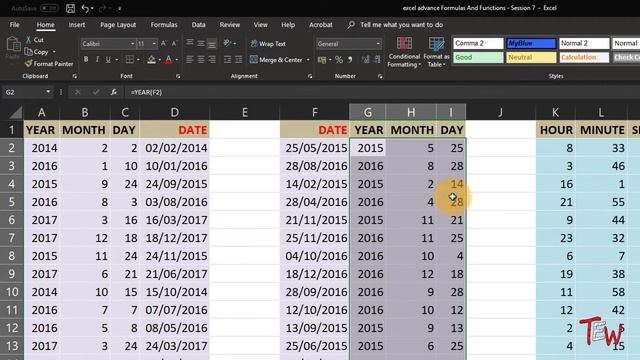Apply the Fill Color bucket
This screenshot has height=360, width=640.
click(x=151, y=60)
